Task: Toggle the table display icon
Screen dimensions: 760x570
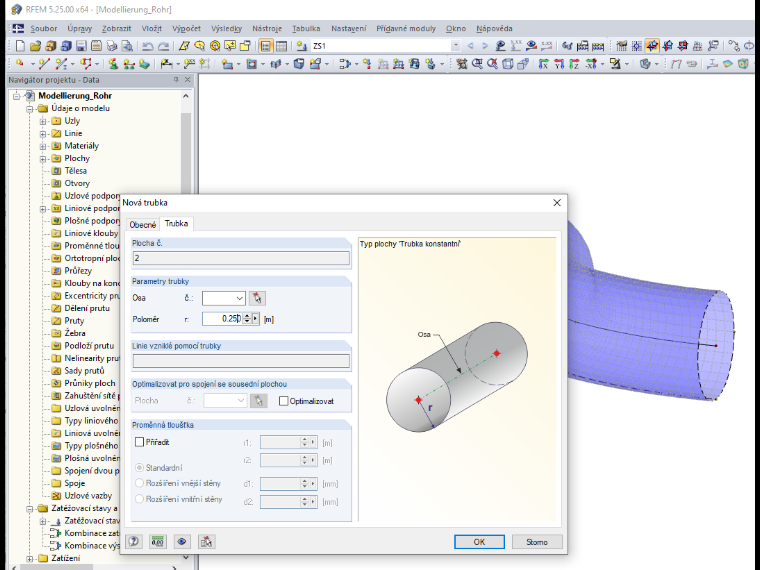Action: click(281, 46)
